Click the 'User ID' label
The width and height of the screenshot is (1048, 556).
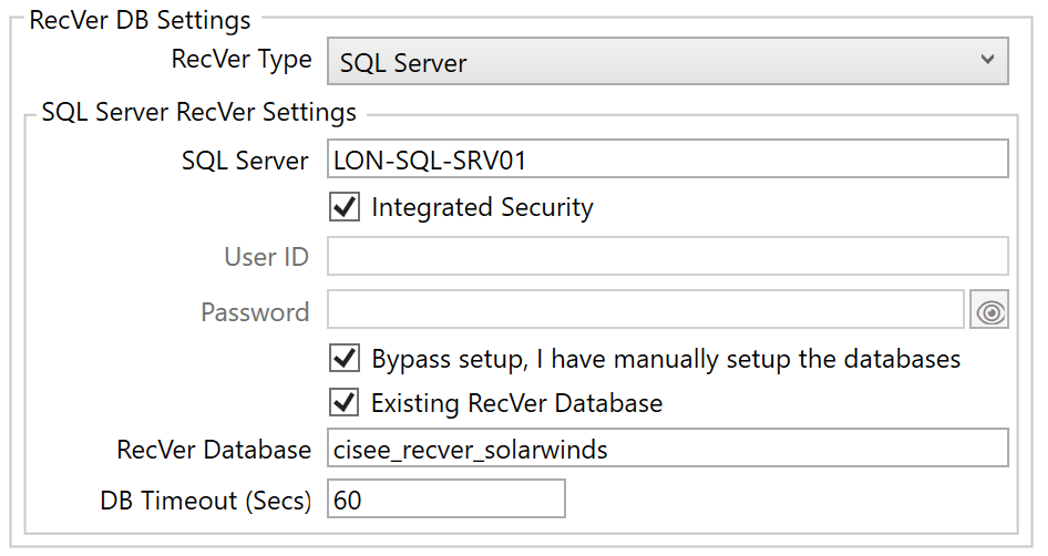(266, 257)
